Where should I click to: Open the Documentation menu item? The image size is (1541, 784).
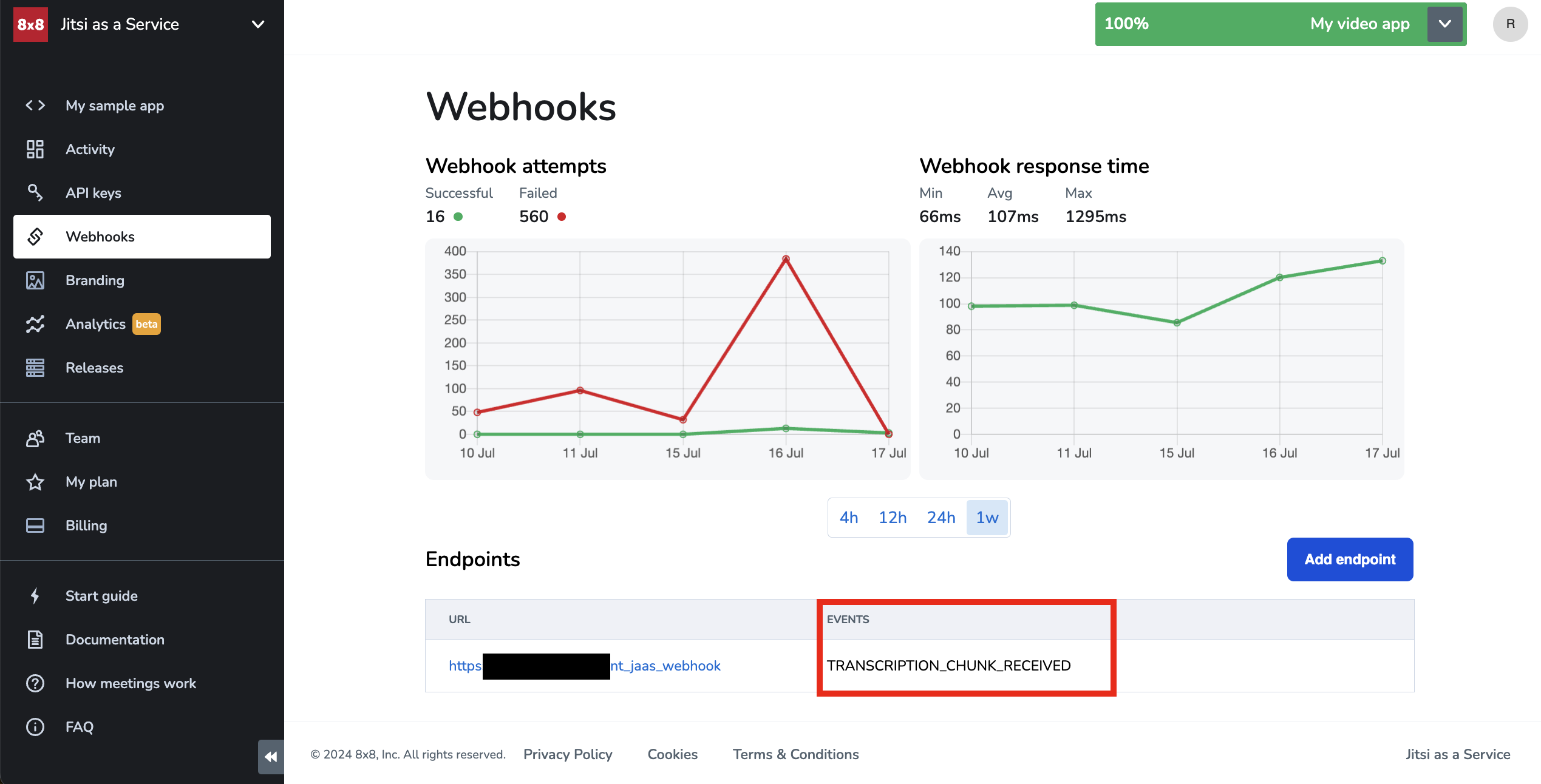pyautogui.click(x=115, y=640)
